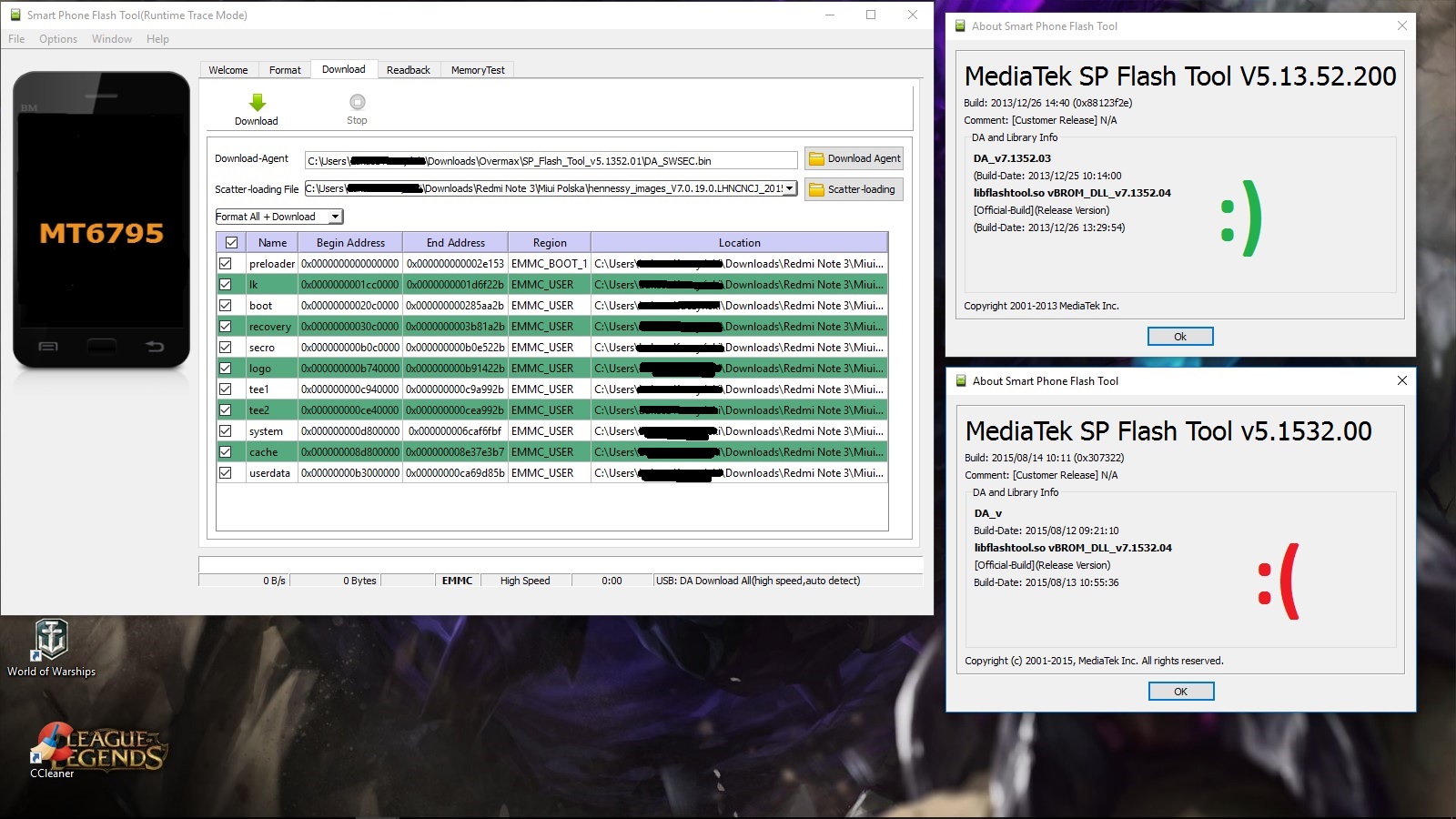Click the Download Agent folder icon button
The width and height of the screenshot is (1456, 819).
[x=854, y=158]
